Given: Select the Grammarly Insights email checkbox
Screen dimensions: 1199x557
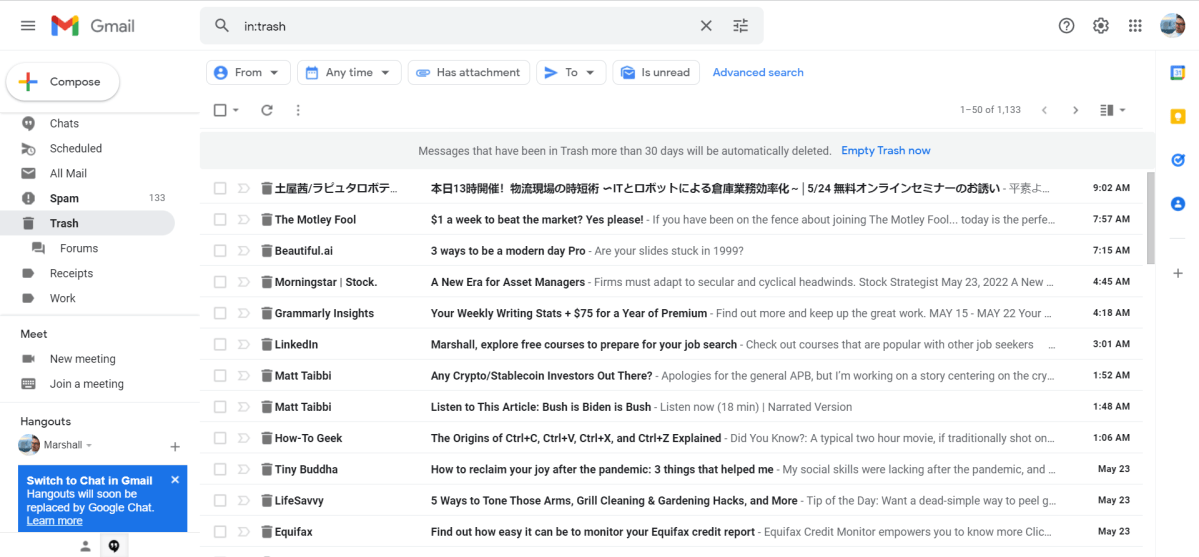Looking at the screenshot, I should (220, 313).
